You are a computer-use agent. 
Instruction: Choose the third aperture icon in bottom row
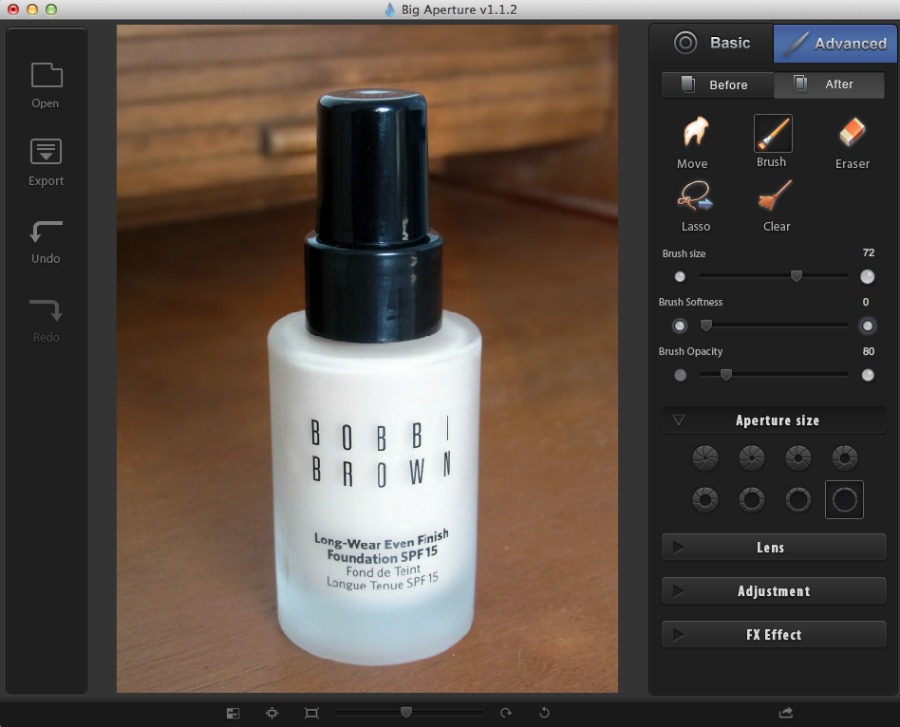(798, 500)
